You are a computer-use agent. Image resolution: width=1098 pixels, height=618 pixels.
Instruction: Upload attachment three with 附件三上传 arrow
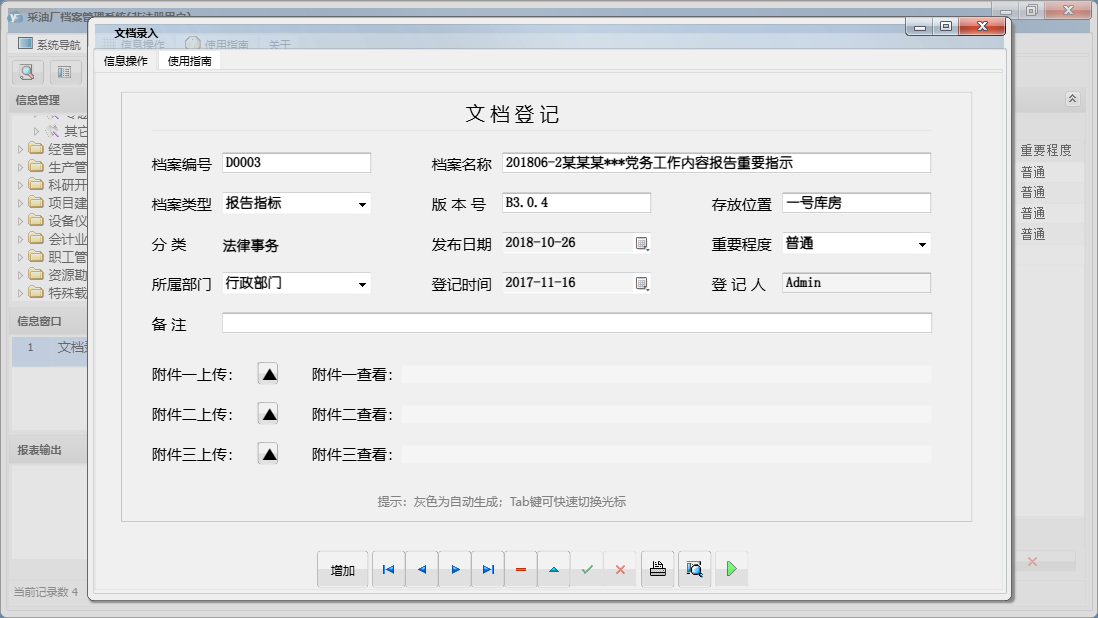point(268,454)
